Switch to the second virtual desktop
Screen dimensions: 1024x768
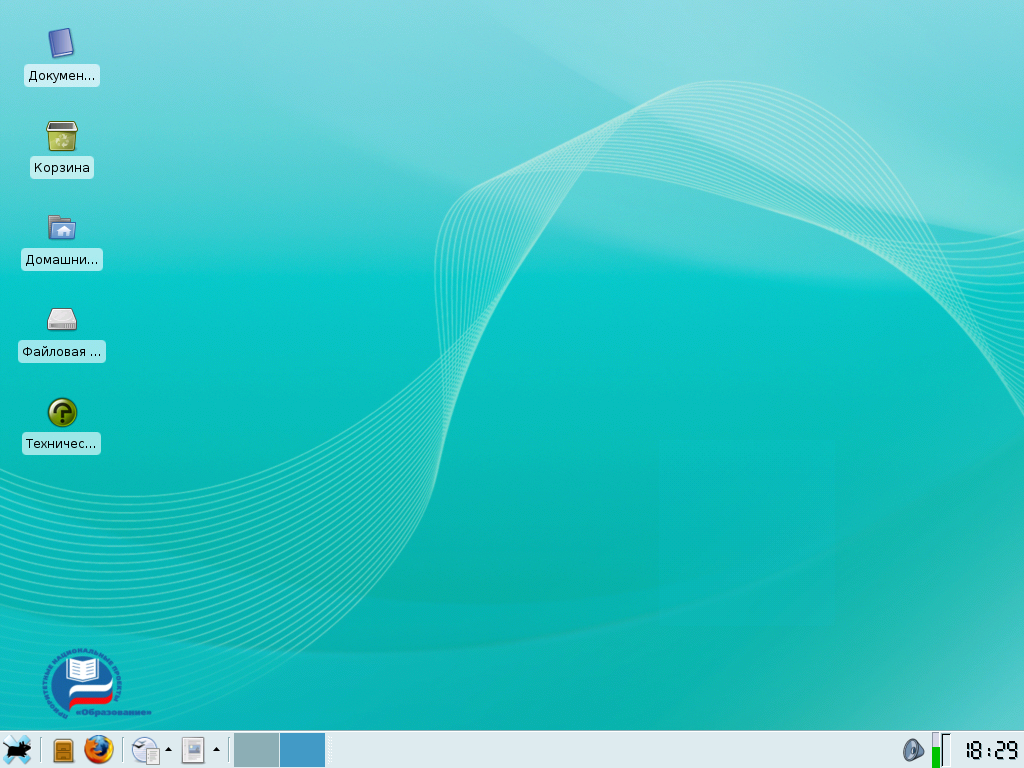(301, 749)
